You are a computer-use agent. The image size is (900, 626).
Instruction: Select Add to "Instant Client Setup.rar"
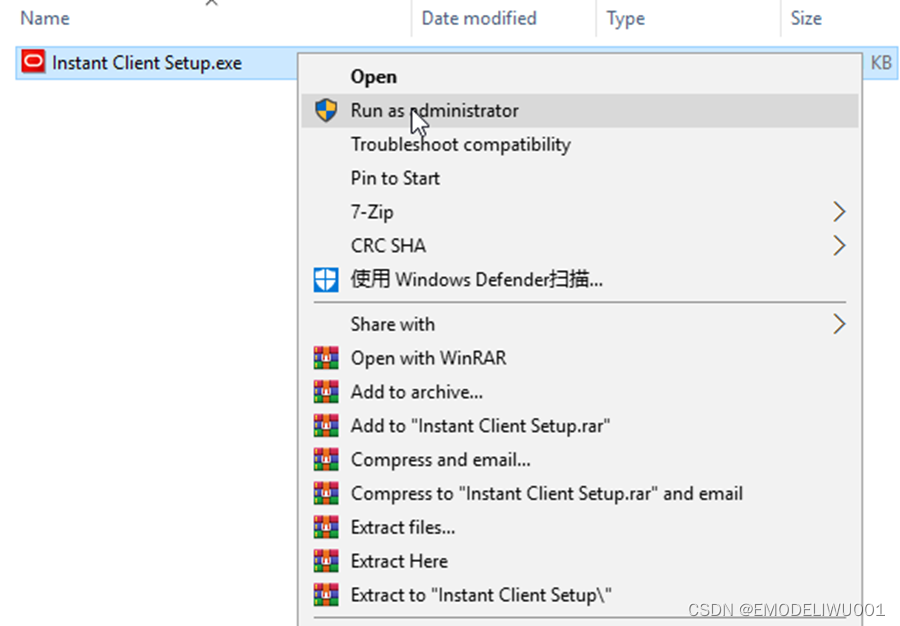[x=480, y=426]
